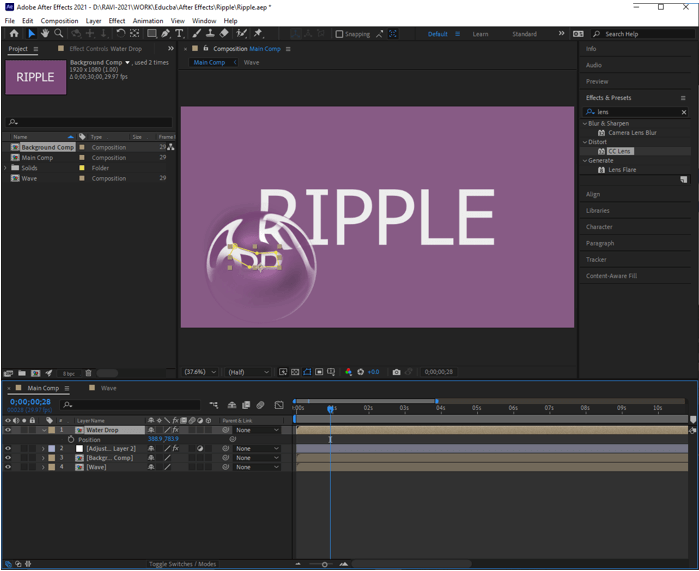Select the Hand tool
The image size is (699, 571).
tap(45, 33)
